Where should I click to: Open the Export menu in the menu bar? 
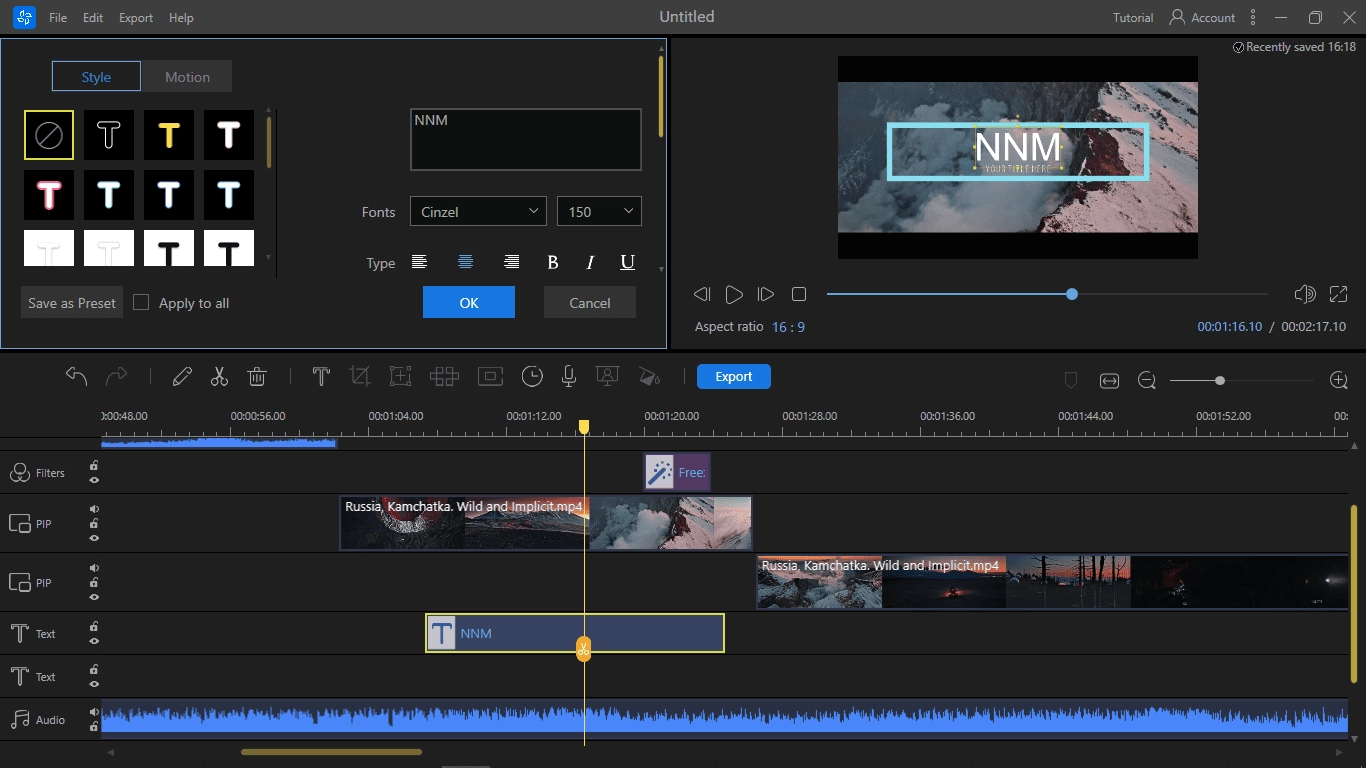pos(136,18)
